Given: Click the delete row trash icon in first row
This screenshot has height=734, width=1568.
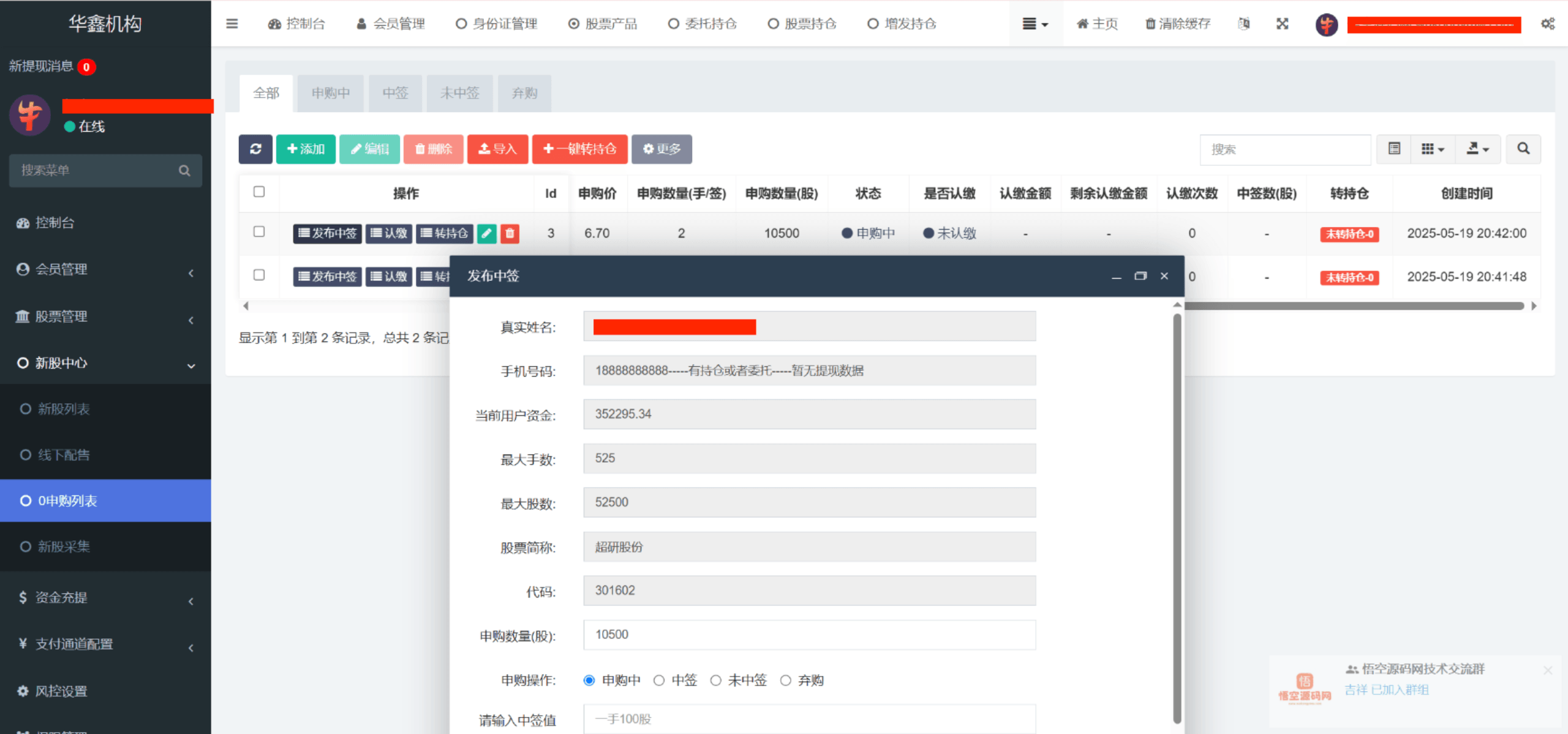Looking at the screenshot, I should tap(510, 233).
